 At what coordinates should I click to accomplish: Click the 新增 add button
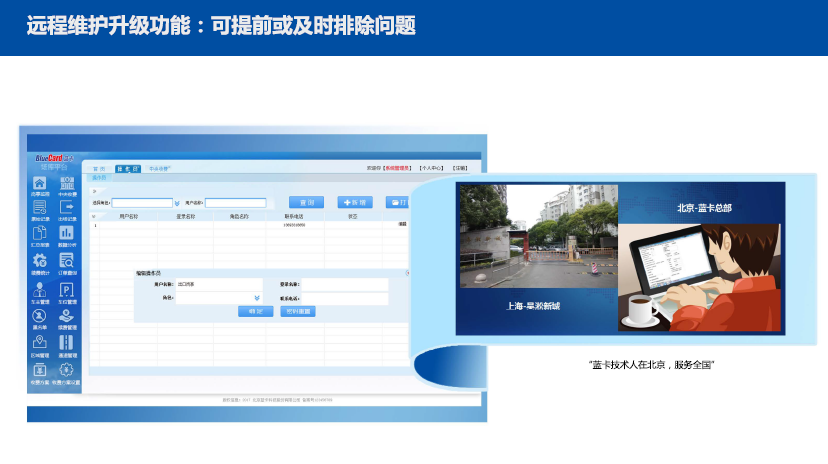tap(355, 202)
